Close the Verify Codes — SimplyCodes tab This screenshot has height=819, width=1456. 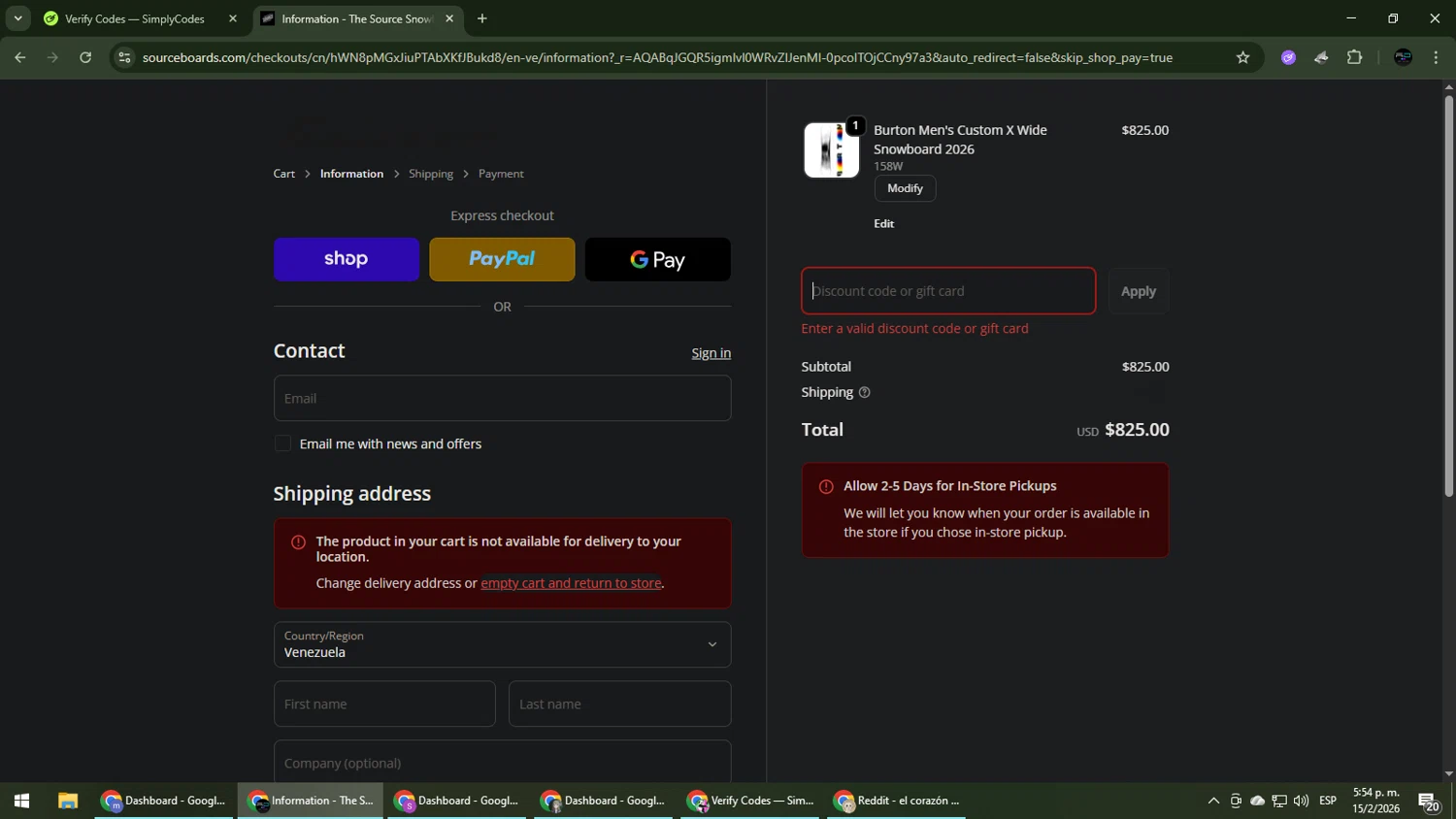232,18
